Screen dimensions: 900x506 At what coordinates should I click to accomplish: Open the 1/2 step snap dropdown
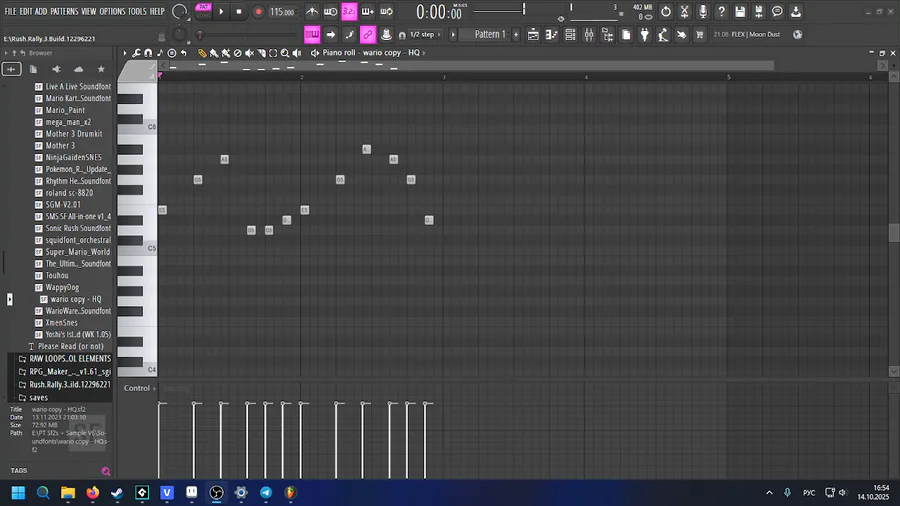[425, 34]
